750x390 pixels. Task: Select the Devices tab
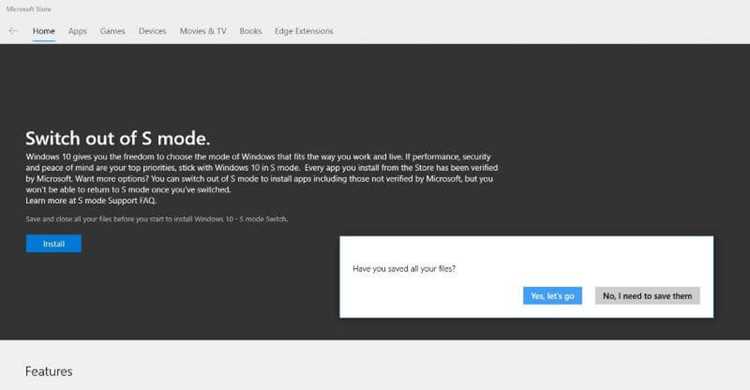coord(152,31)
